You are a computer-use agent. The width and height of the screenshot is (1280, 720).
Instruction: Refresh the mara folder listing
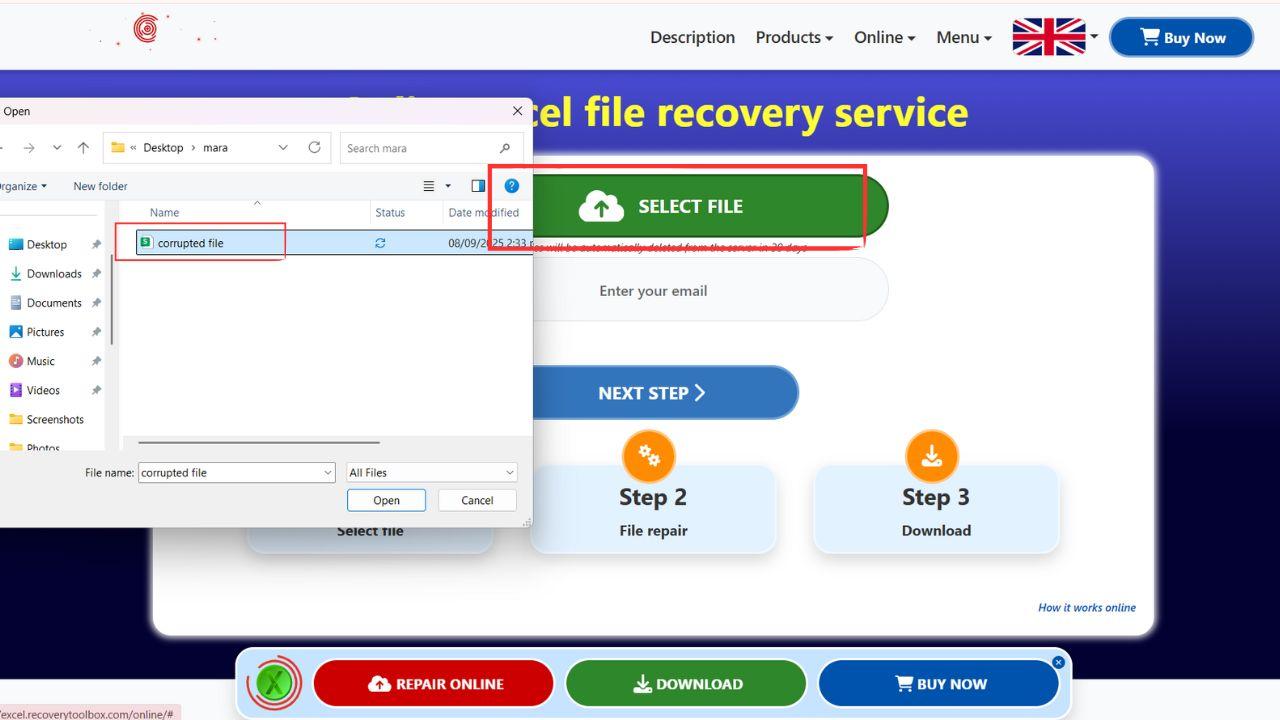[x=314, y=148]
